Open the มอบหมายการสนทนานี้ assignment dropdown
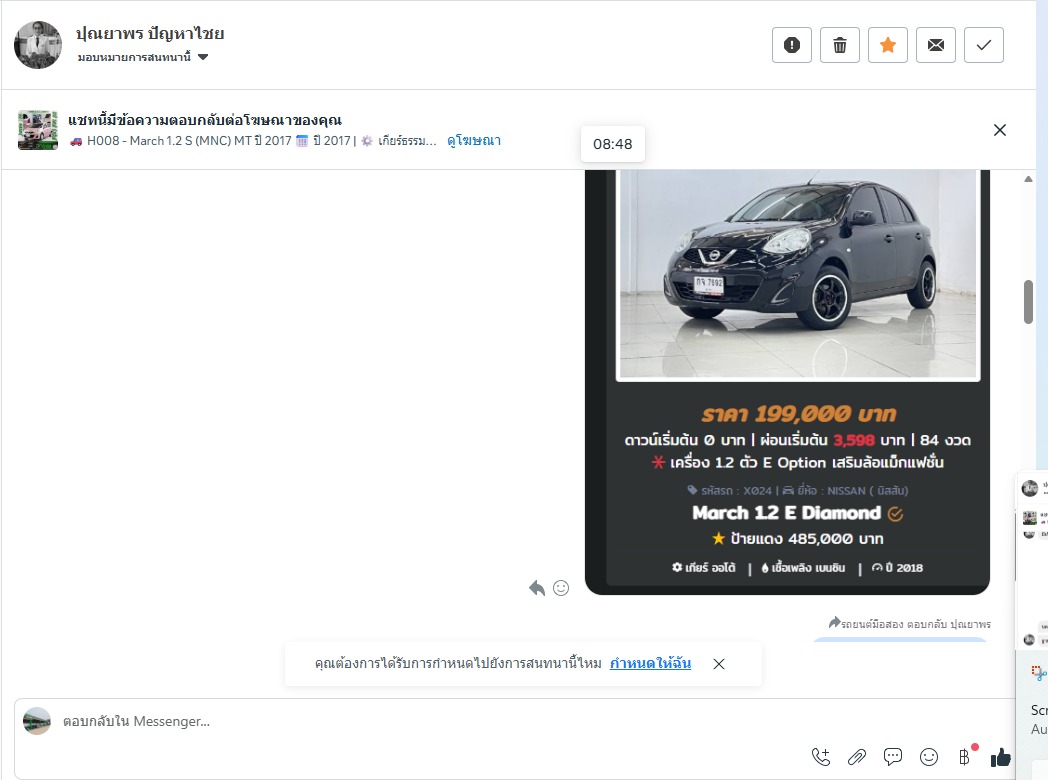Screen dimensions: 1048x780 [143, 57]
